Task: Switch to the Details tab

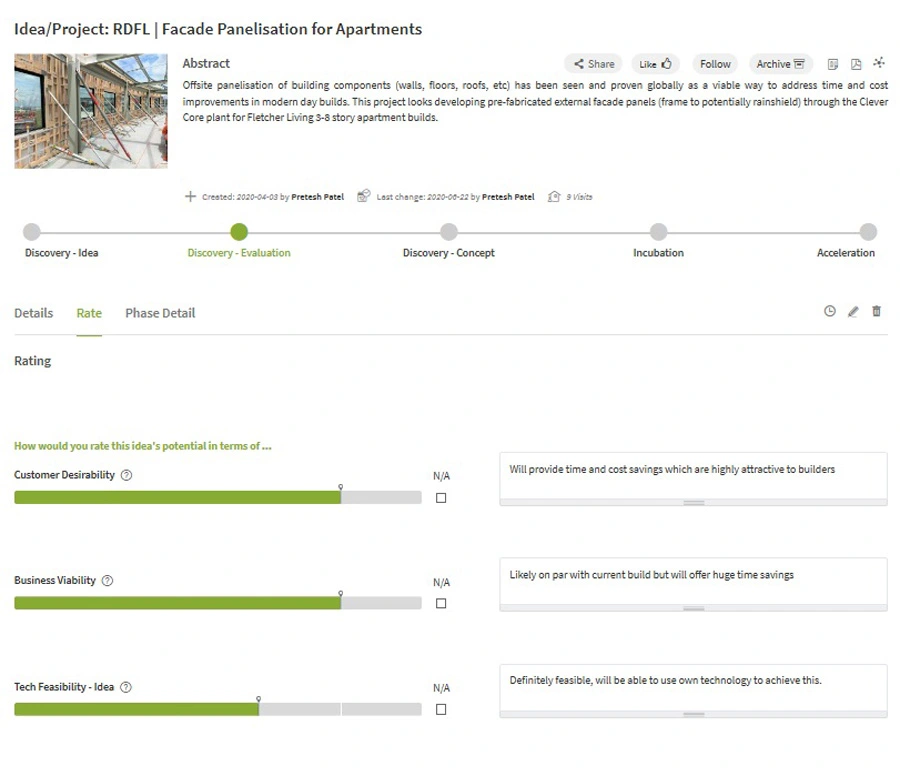Action: tap(34, 313)
